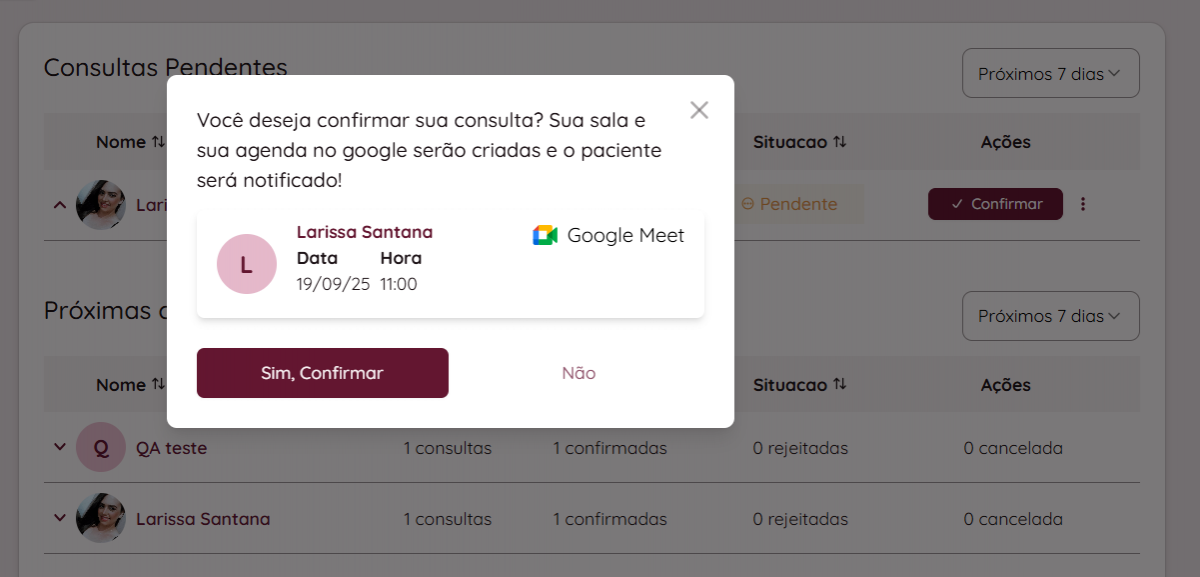Click Larissa Santana name in dialog

[364, 232]
